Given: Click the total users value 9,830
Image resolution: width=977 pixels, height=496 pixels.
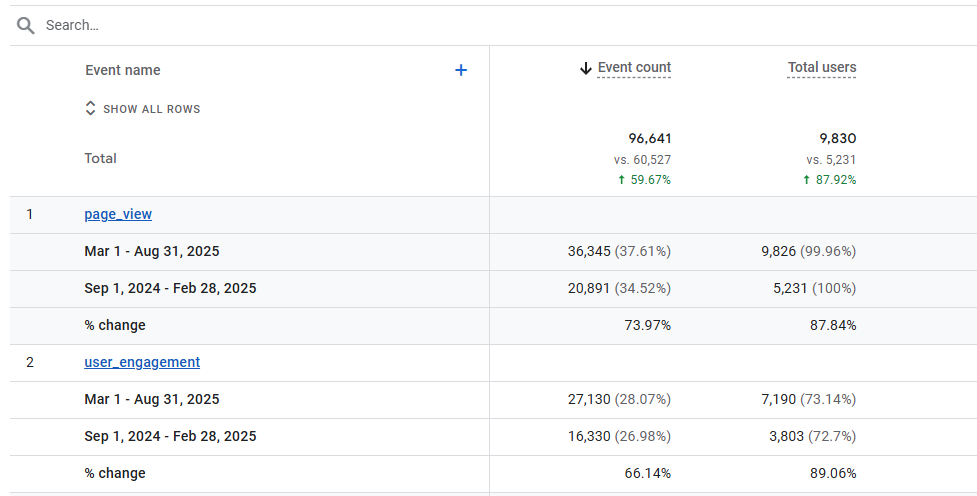Looking at the screenshot, I should 838,138.
